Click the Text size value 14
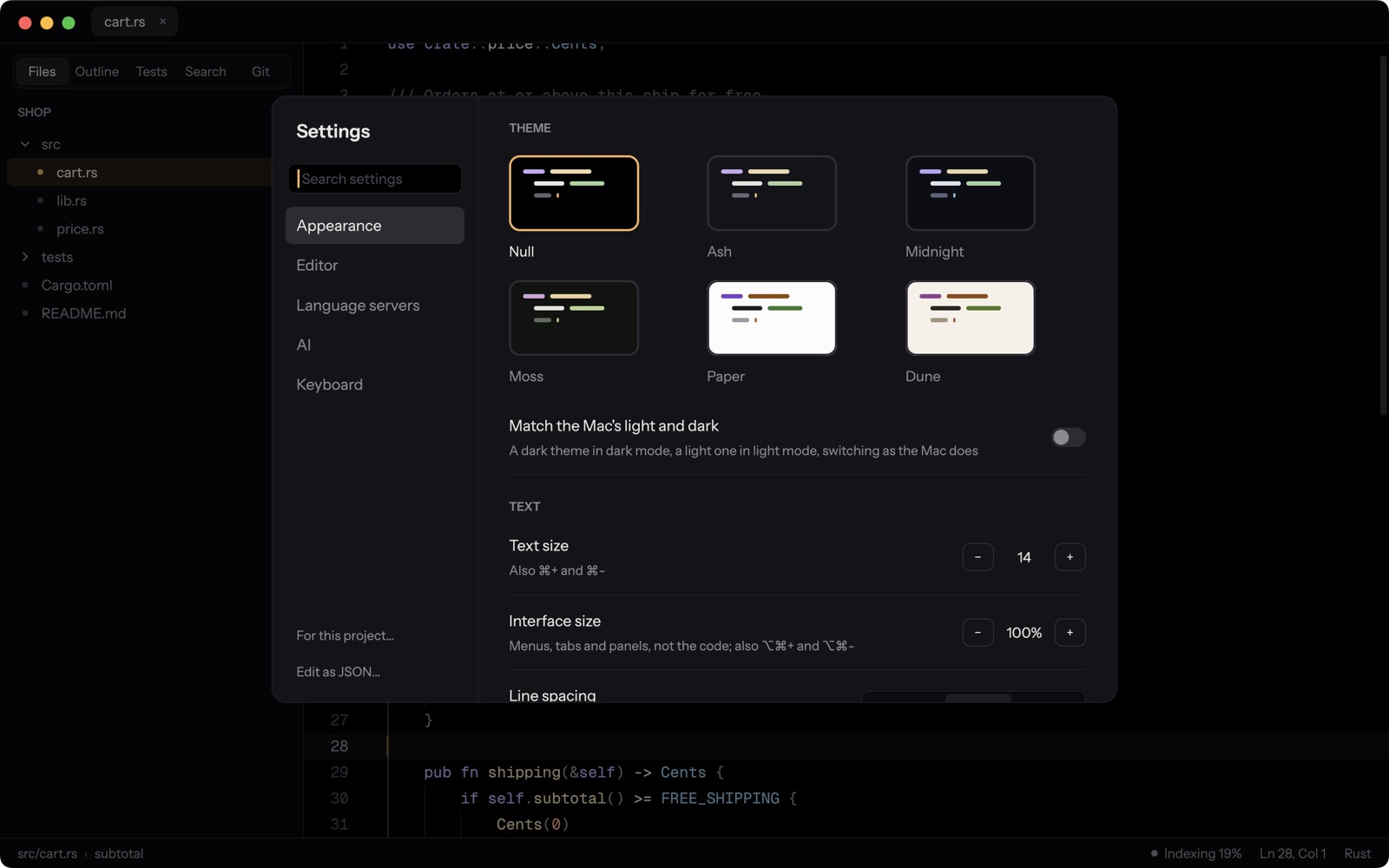Screen dimensions: 1389x868 tap(1024, 557)
